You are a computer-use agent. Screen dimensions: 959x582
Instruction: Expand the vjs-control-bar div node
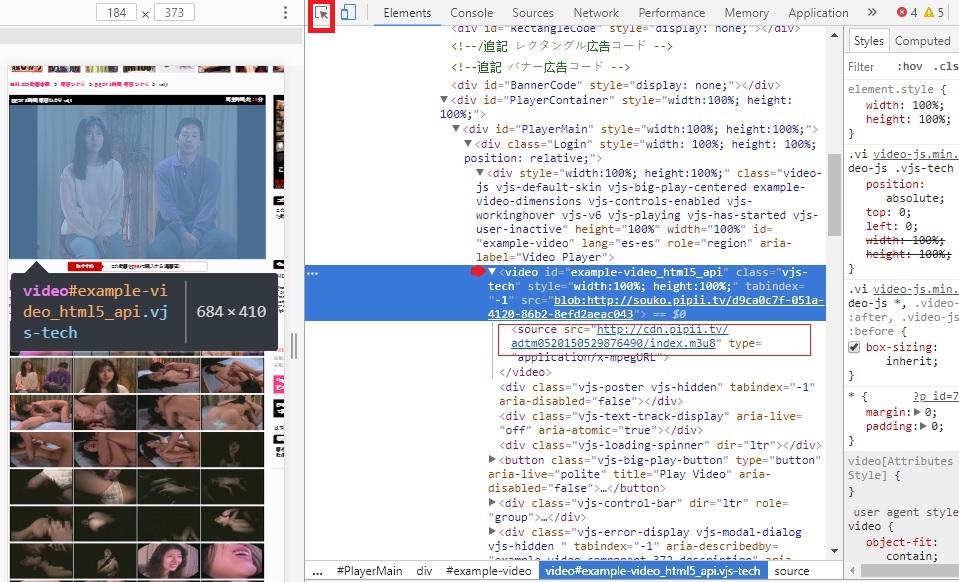click(492, 503)
